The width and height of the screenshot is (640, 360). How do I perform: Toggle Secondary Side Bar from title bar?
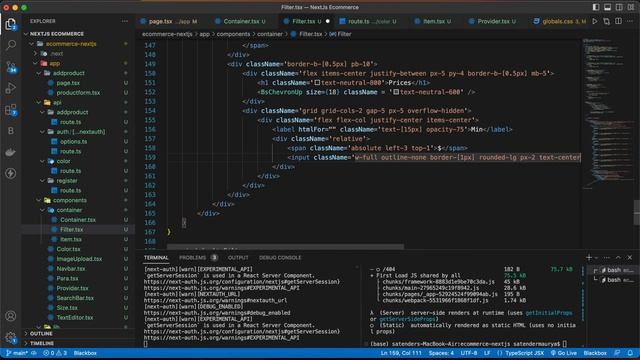(619, 7)
